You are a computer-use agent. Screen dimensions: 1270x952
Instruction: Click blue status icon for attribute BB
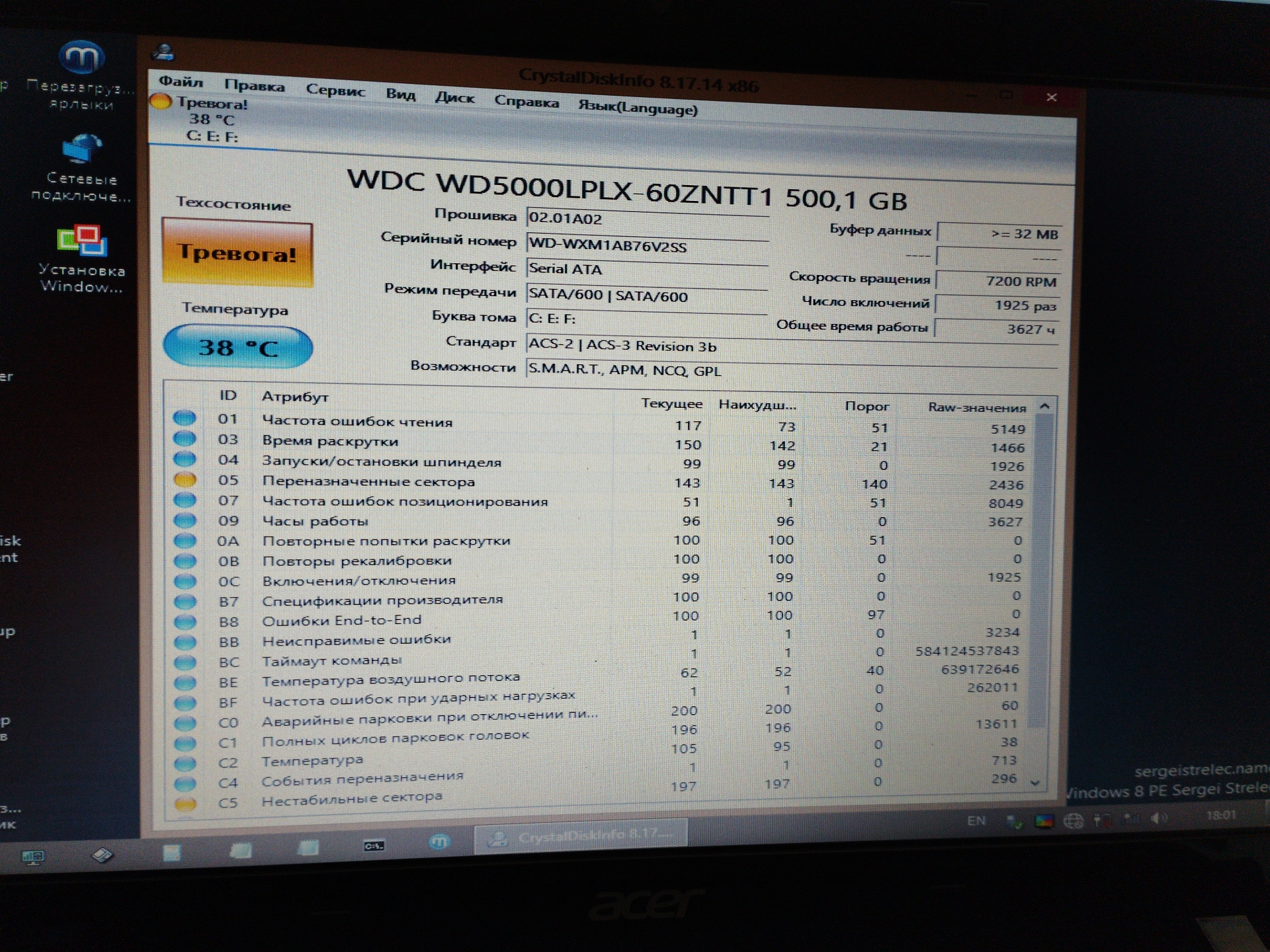[x=185, y=642]
